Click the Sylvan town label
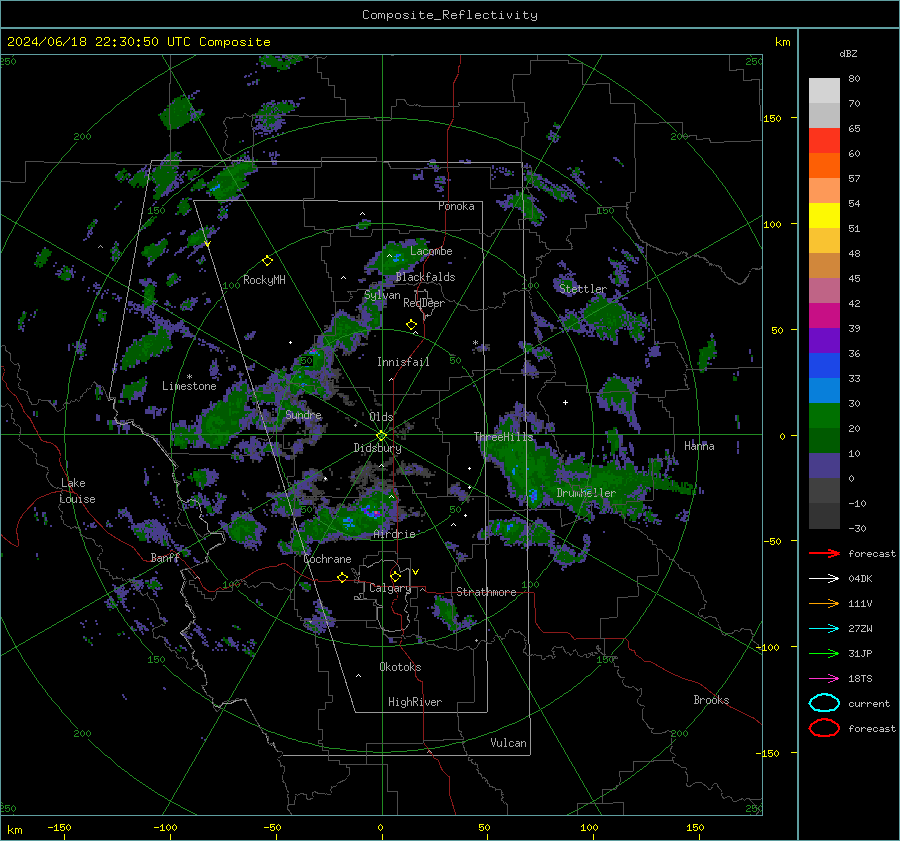This screenshot has width=900, height=841. point(382,295)
